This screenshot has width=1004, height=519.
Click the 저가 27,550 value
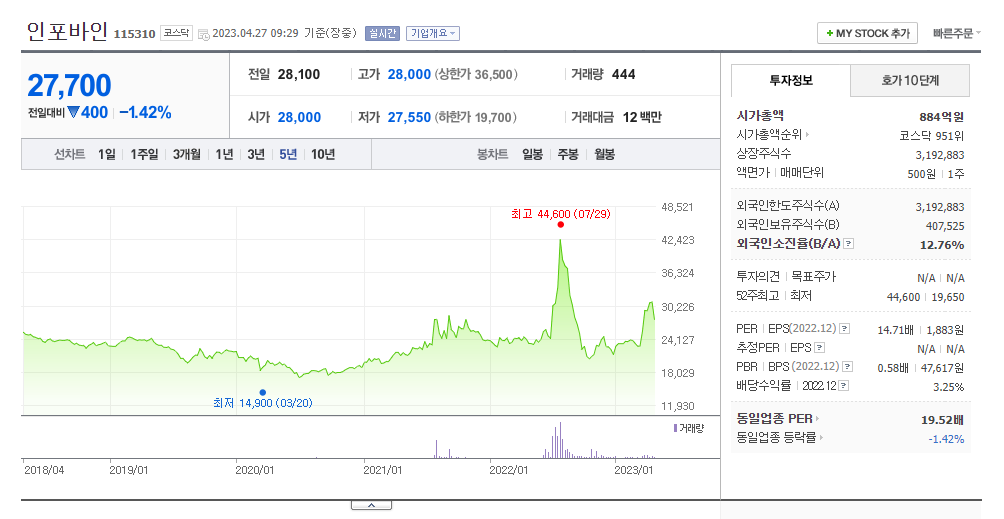(x=409, y=117)
